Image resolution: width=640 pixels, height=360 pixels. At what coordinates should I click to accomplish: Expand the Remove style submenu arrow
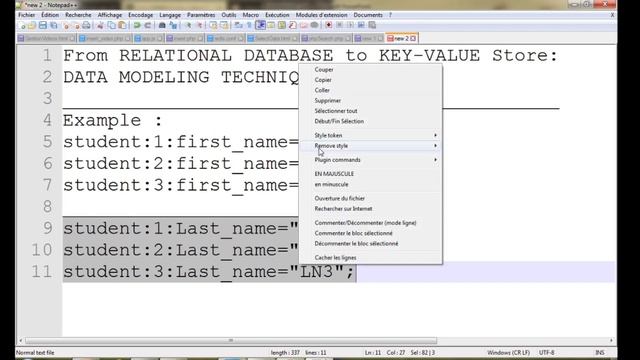click(x=436, y=146)
